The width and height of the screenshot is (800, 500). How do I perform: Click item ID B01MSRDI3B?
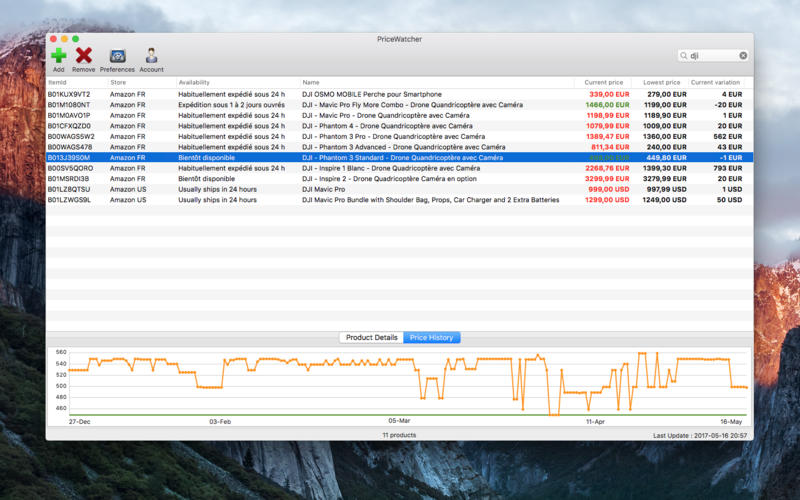coord(68,179)
